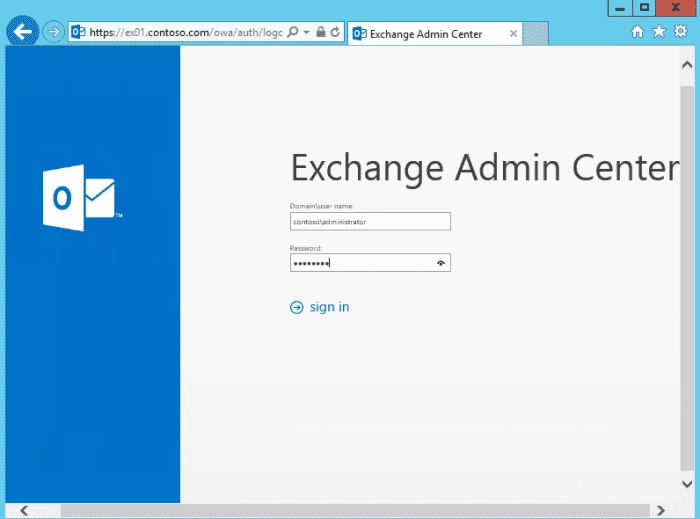The width and height of the screenshot is (700, 519).
Task: Focus the Domain\user name input field
Action: point(370,221)
